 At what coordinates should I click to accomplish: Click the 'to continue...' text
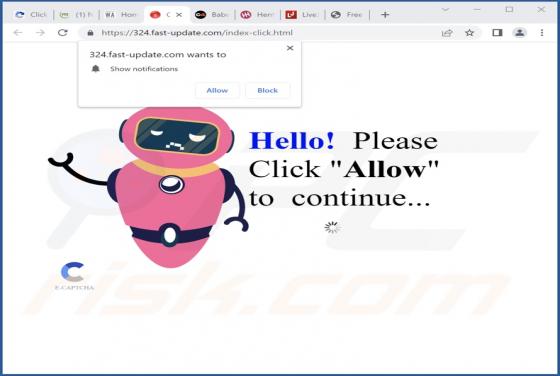[340, 198]
